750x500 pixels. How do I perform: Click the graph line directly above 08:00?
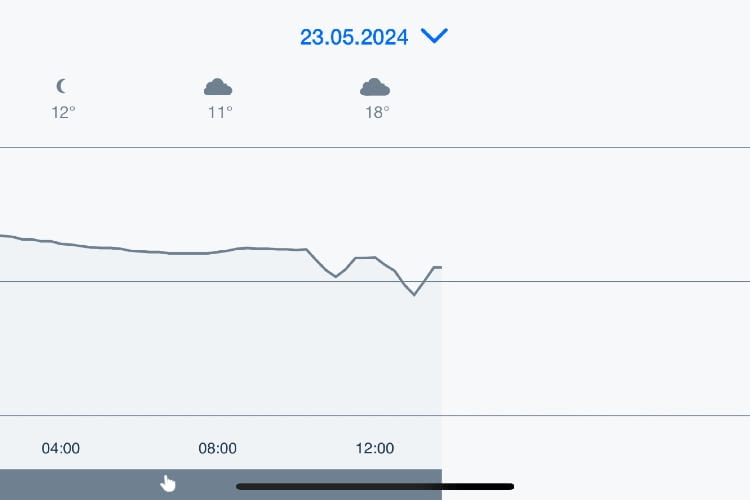(218, 252)
